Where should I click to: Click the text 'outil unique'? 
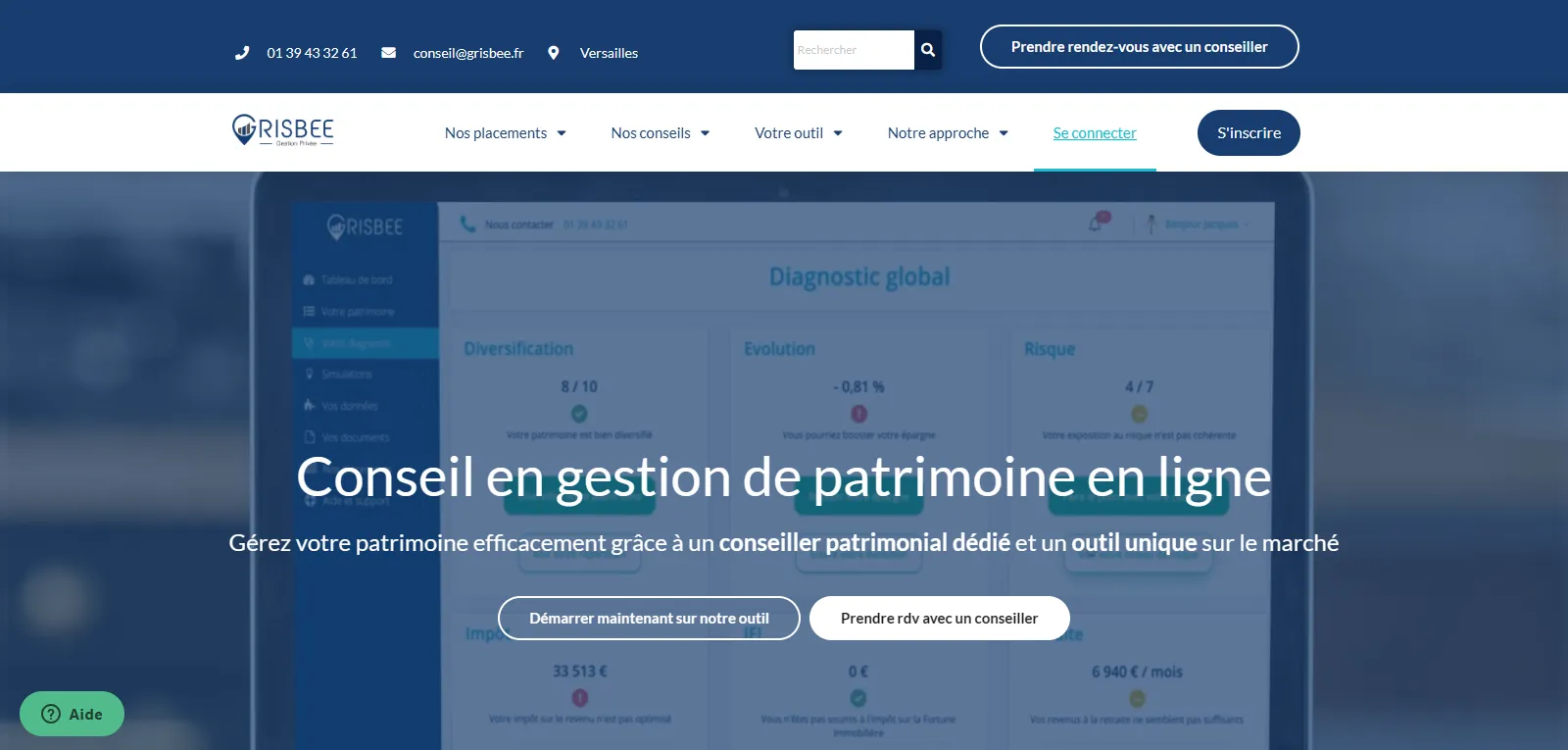[1134, 543]
